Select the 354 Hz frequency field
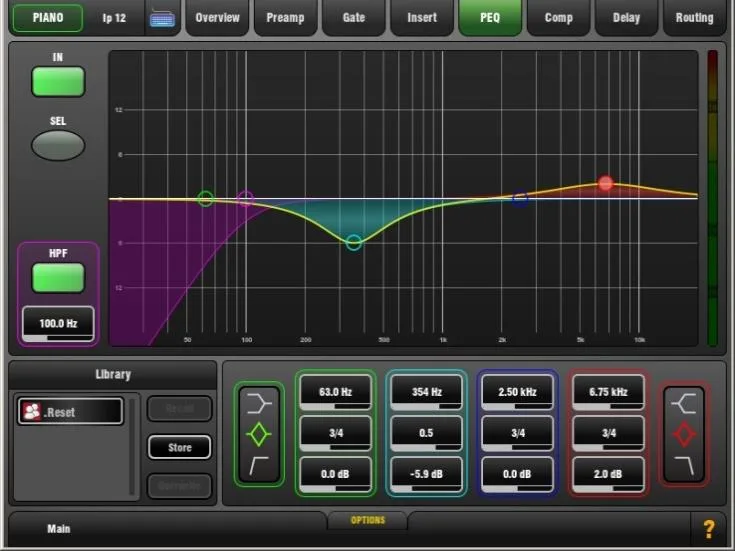This screenshot has height=551, width=735. point(426,392)
